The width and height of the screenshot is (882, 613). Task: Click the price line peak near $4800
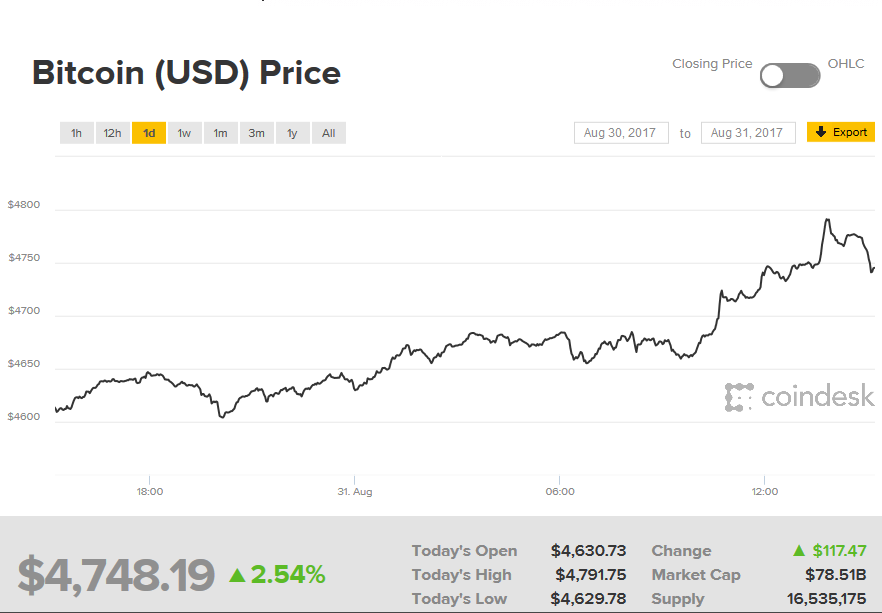(827, 219)
